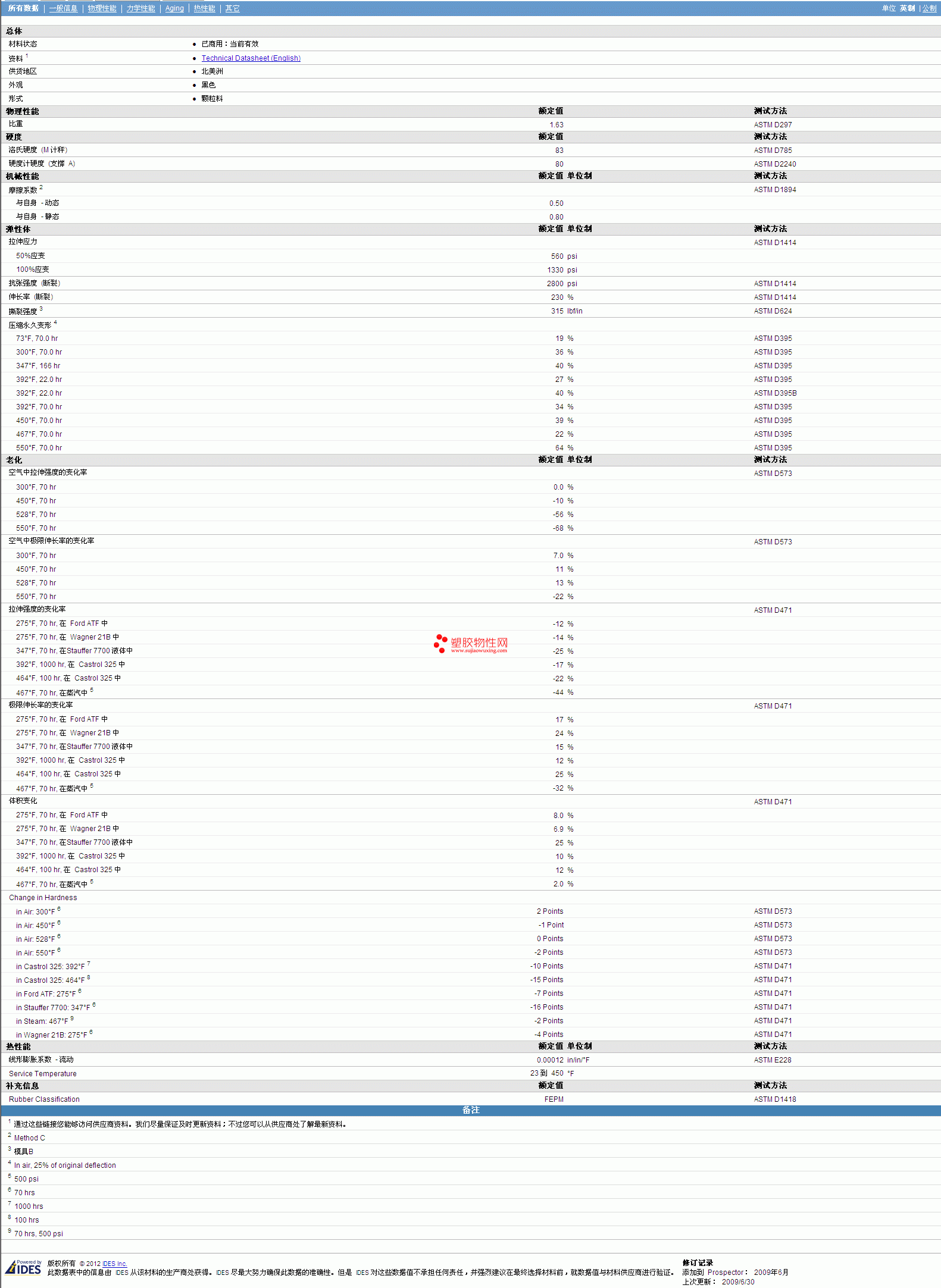
Task: Open Technical Datasheet (English) link
Action: [251, 58]
